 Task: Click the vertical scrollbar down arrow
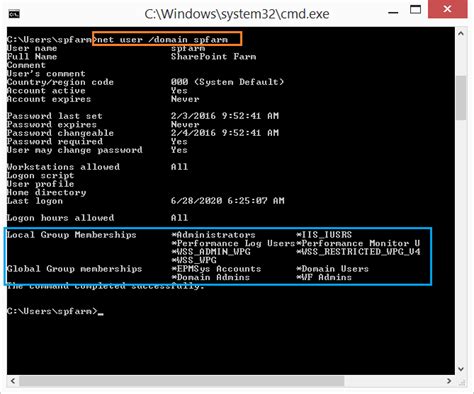click(x=461, y=369)
